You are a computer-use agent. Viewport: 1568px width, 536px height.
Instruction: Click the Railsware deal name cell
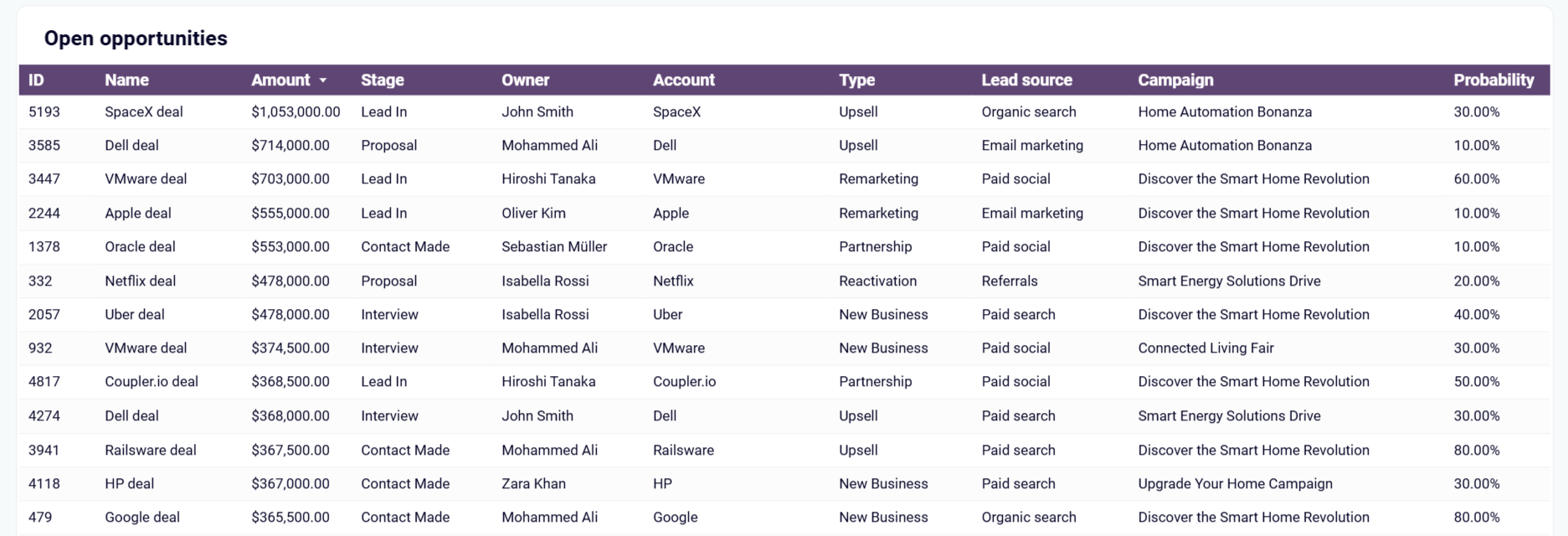point(151,451)
